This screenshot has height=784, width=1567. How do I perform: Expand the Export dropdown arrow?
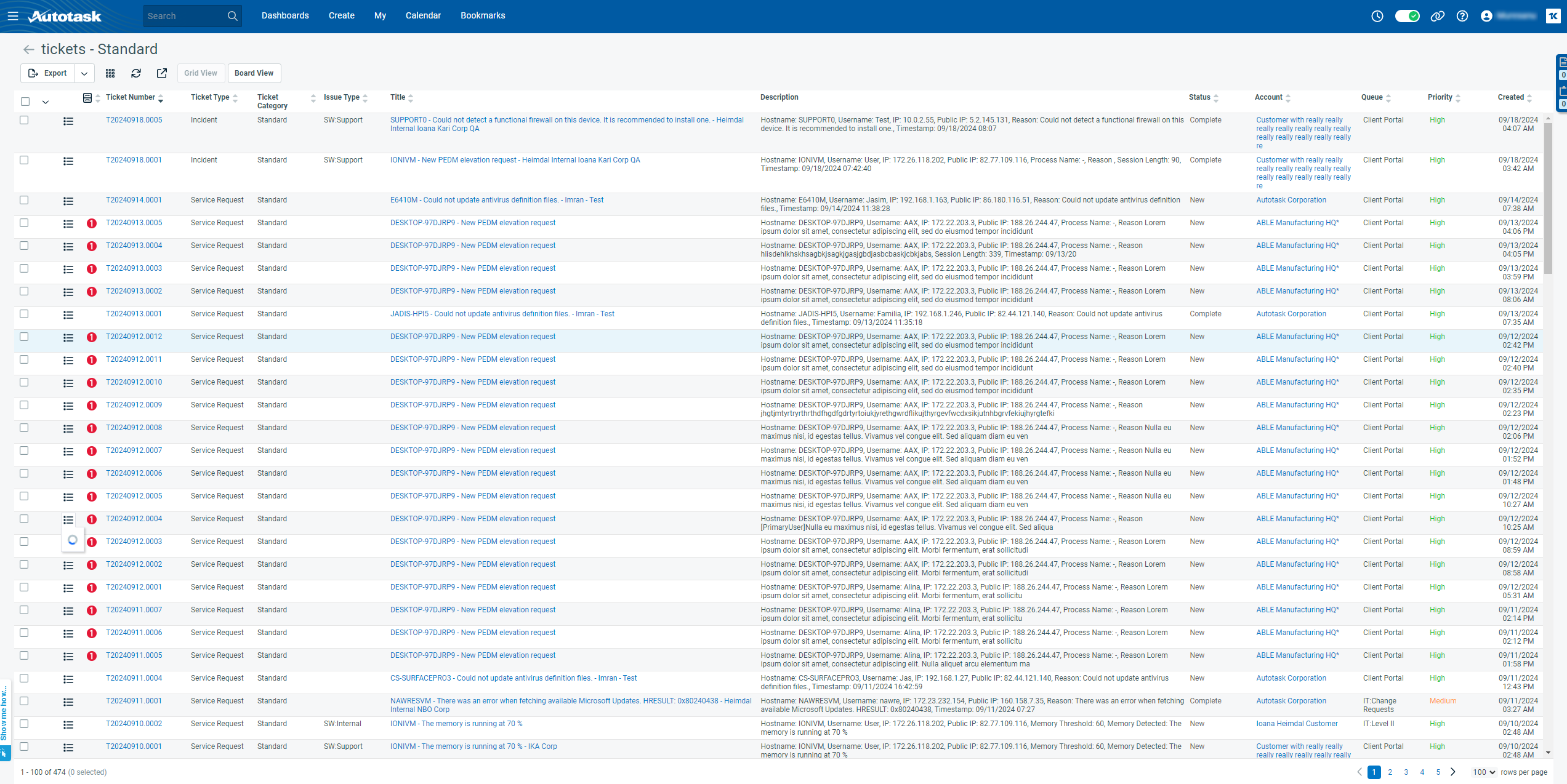pyautogui.click(x=84, y=73)
